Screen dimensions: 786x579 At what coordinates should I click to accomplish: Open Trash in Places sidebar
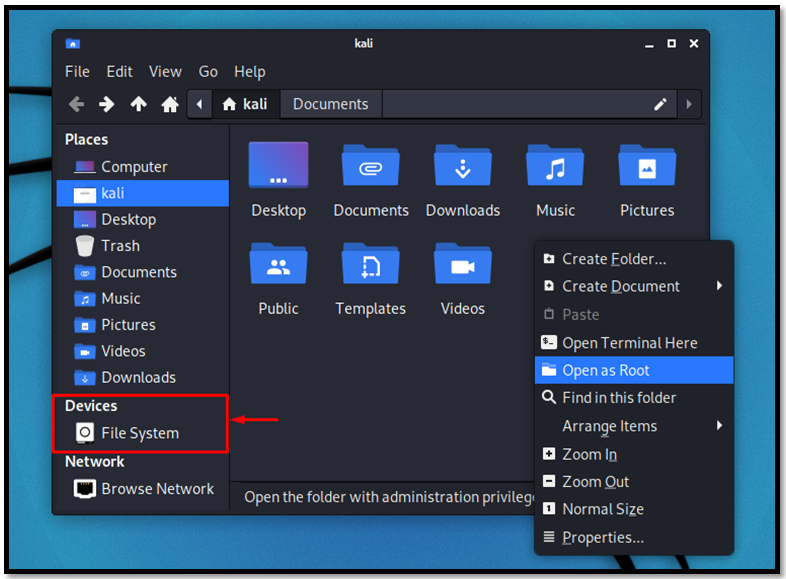click(x=143, y=246)
